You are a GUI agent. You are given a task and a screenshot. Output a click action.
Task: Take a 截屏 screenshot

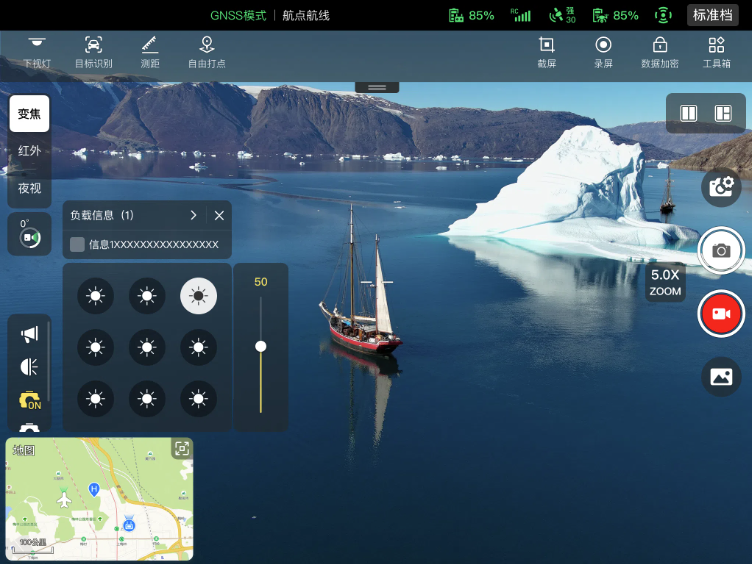tap(546, 51)
